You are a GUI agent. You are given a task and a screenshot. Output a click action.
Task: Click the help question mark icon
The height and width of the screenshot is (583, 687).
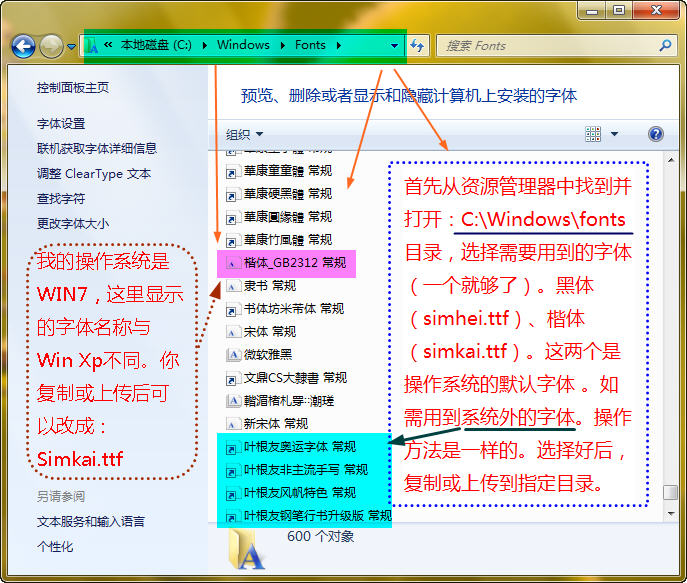coord(655,134)
